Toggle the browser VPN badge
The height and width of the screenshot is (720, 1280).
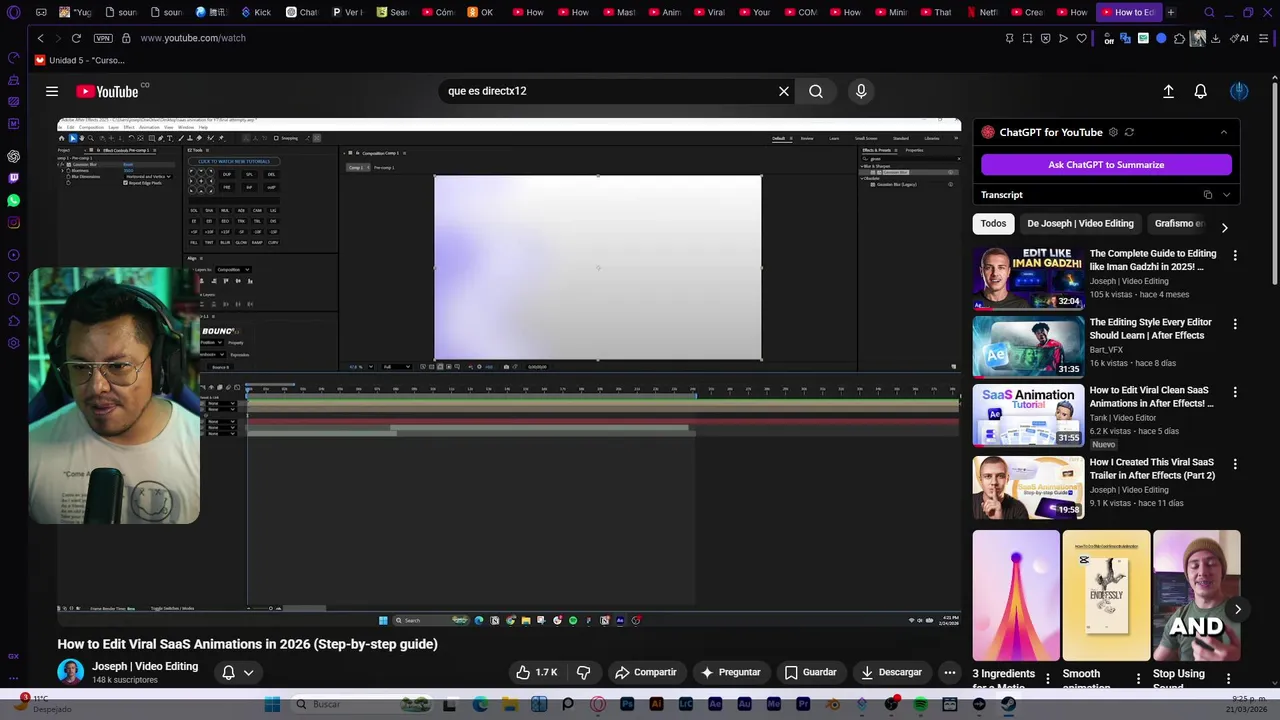click(102, 38)
